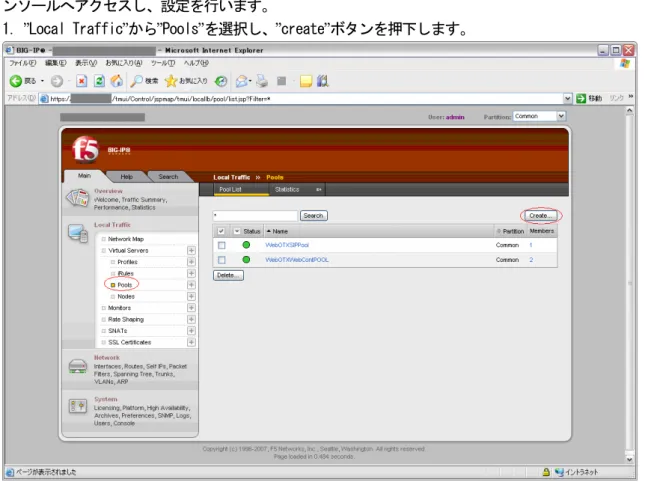The width and height of the screenshot is (645, 482).
Task: Open the Partition Common dropdown
Action: pyautogui.click(x=539, y=116)
